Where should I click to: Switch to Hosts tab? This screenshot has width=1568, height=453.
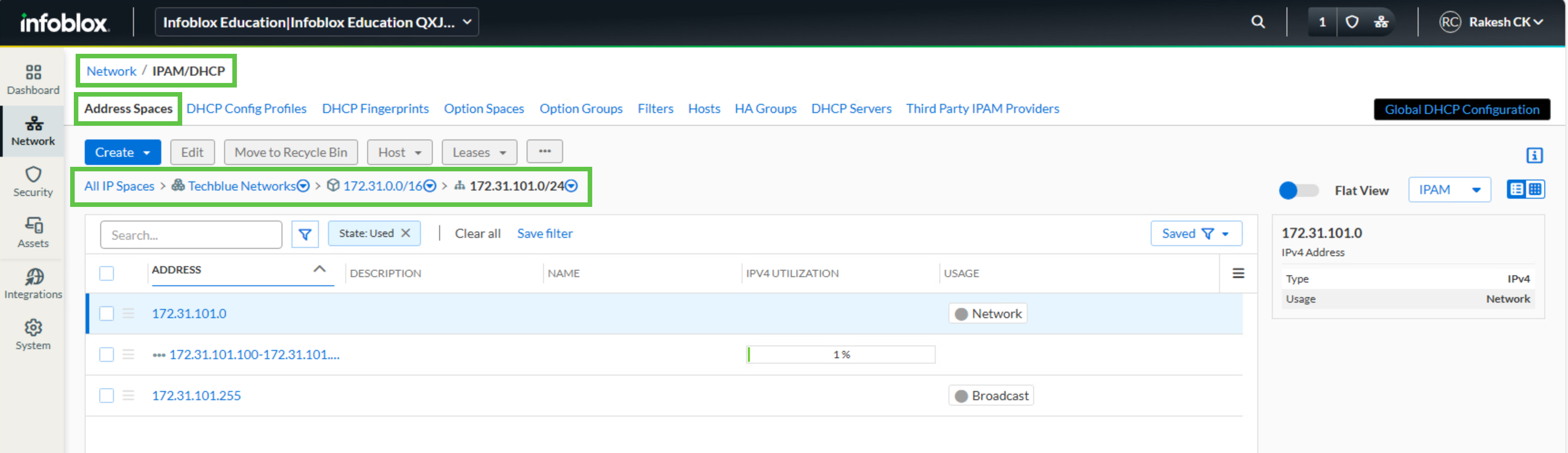tap(704, 108)
